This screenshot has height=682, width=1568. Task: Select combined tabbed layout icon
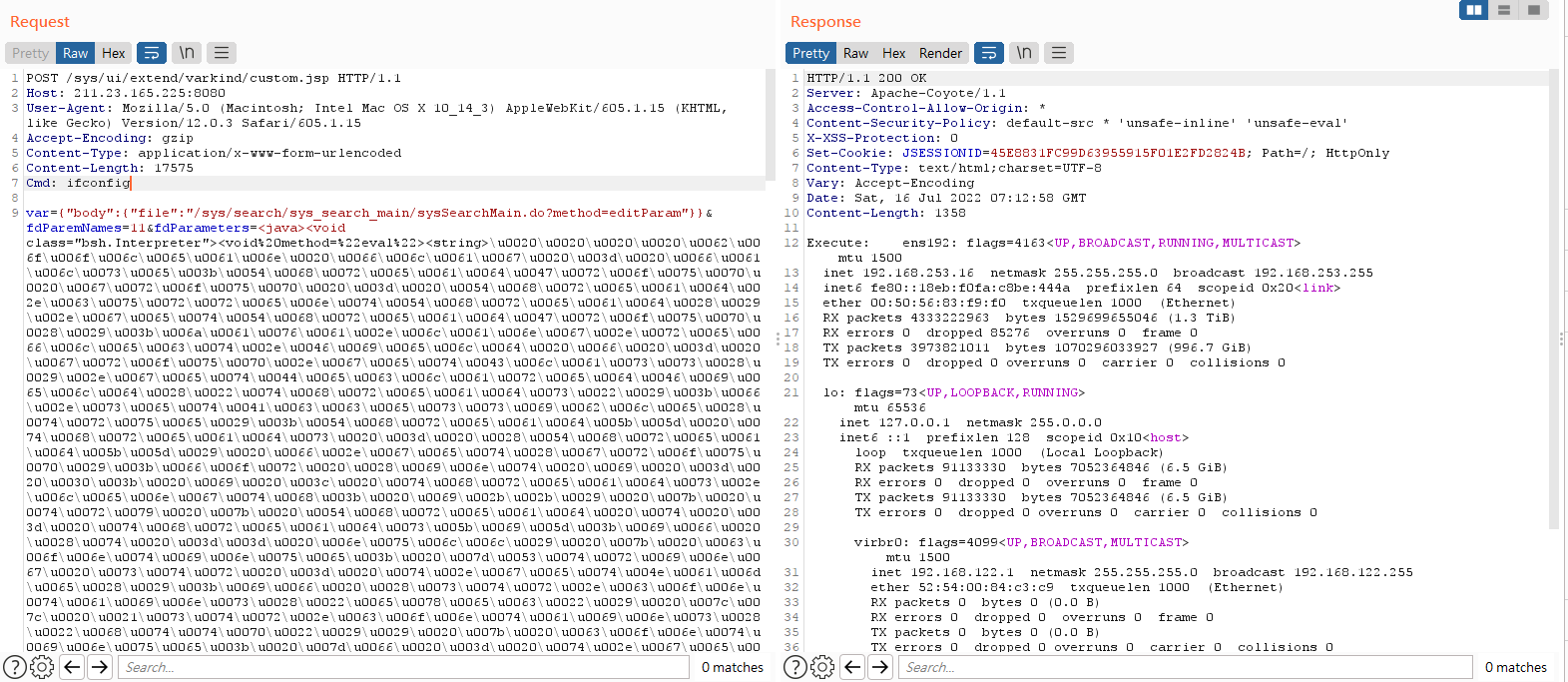pos(1534,10)
